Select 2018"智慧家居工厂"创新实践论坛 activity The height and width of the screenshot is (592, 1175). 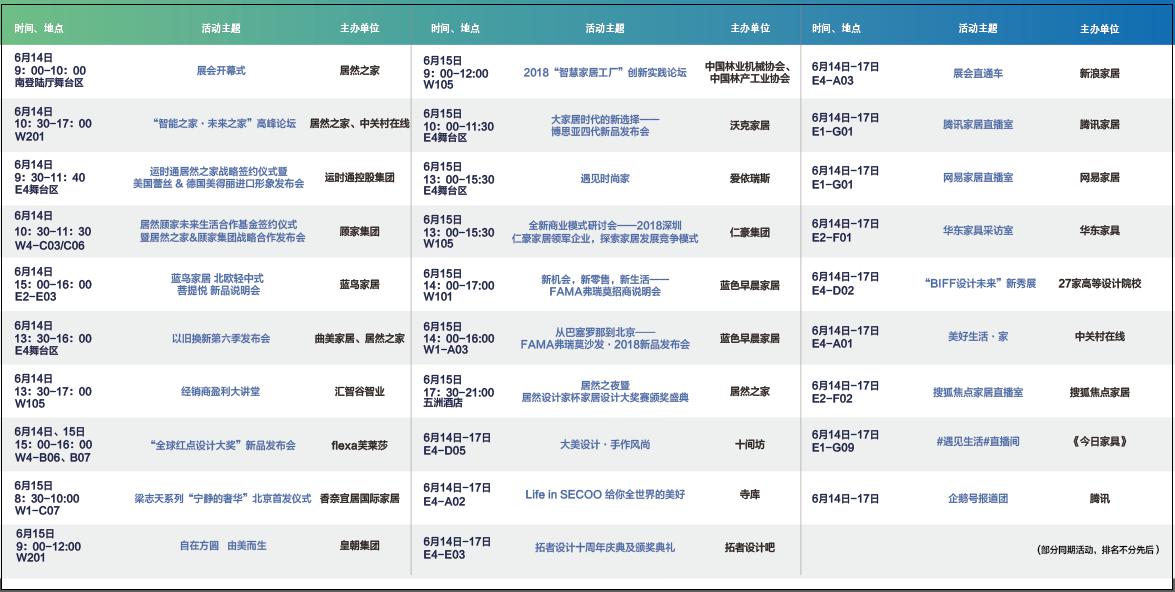tap(605, 73)
